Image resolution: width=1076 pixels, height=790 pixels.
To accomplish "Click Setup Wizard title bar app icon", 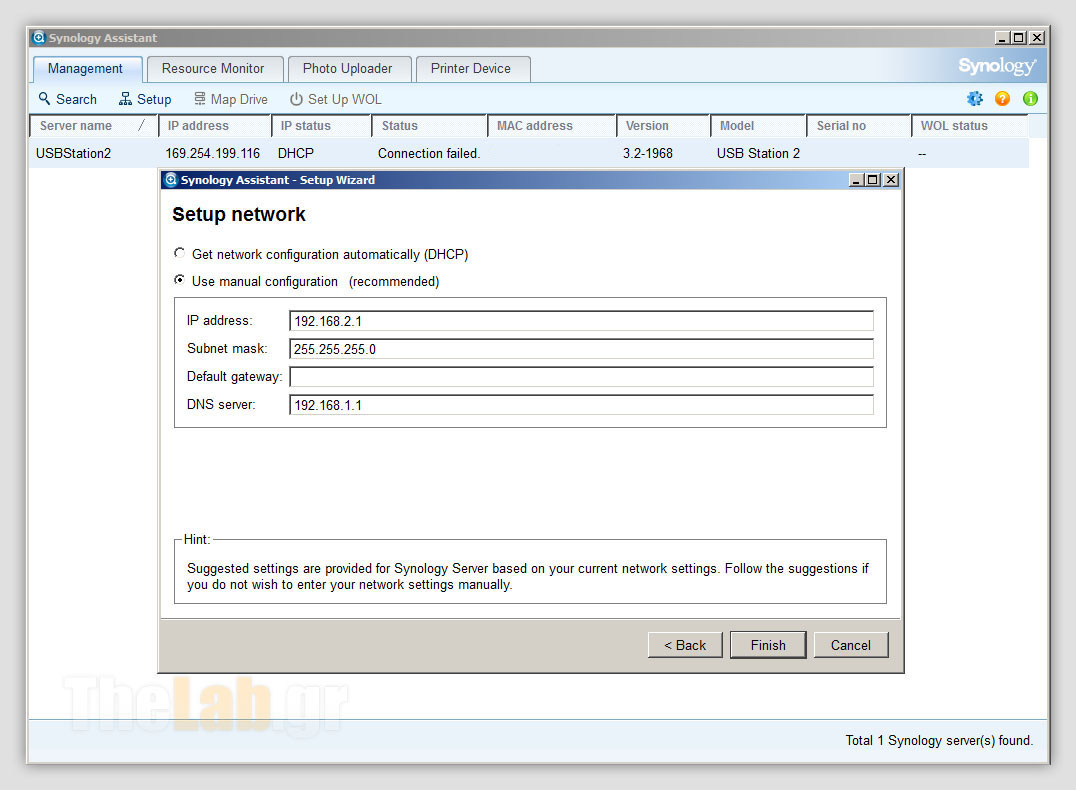I will point(171,180).
